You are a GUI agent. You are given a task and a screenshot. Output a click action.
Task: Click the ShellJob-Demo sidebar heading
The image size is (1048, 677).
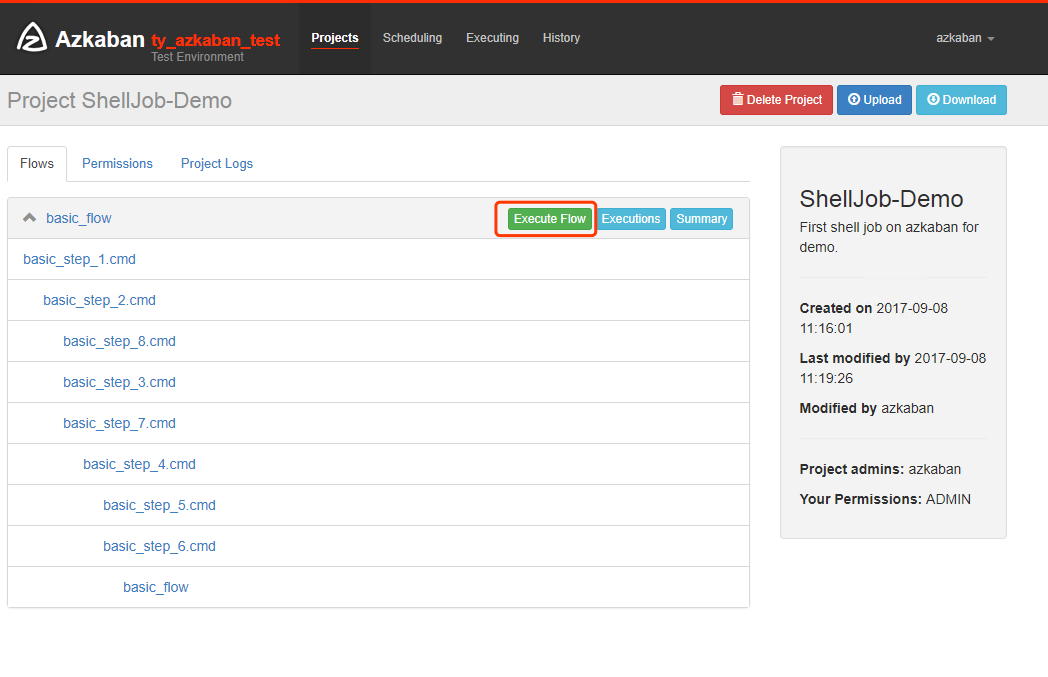click(881, 198)
